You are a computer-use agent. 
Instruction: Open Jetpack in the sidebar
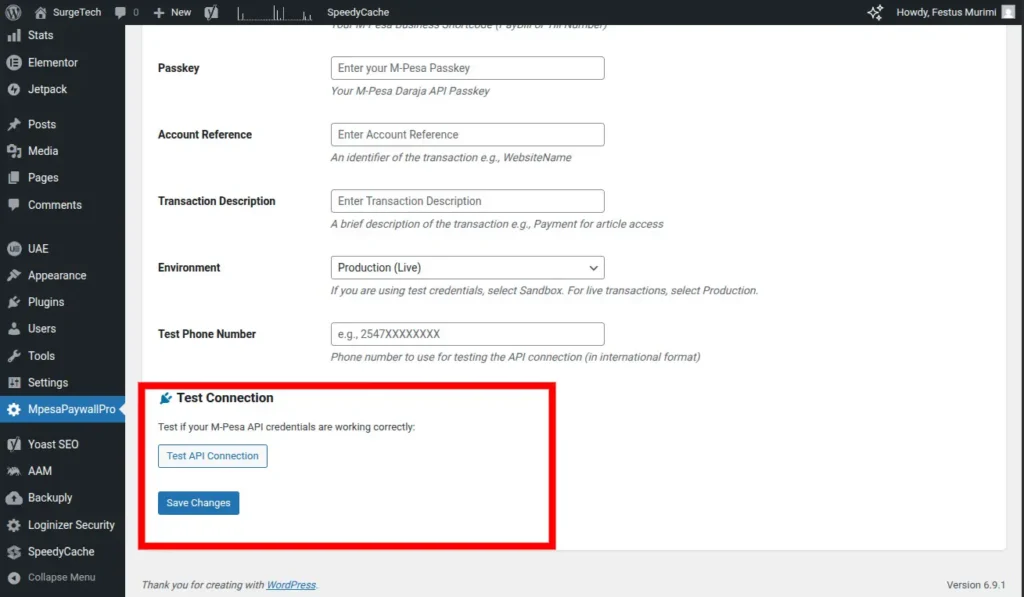coord(47,89)
